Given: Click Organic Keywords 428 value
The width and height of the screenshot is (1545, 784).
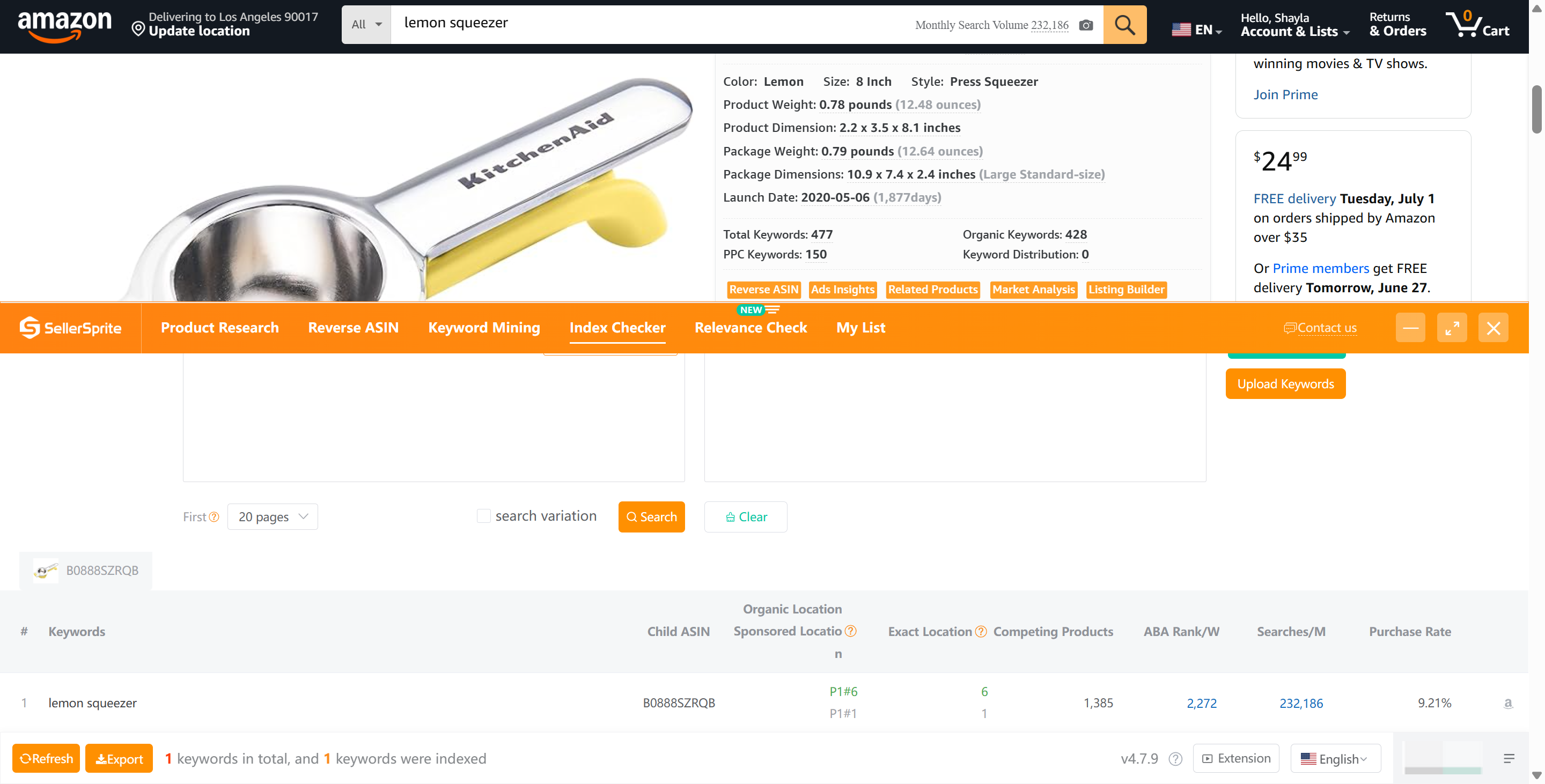Looking at the screenshot, I should coord(1076,234).
